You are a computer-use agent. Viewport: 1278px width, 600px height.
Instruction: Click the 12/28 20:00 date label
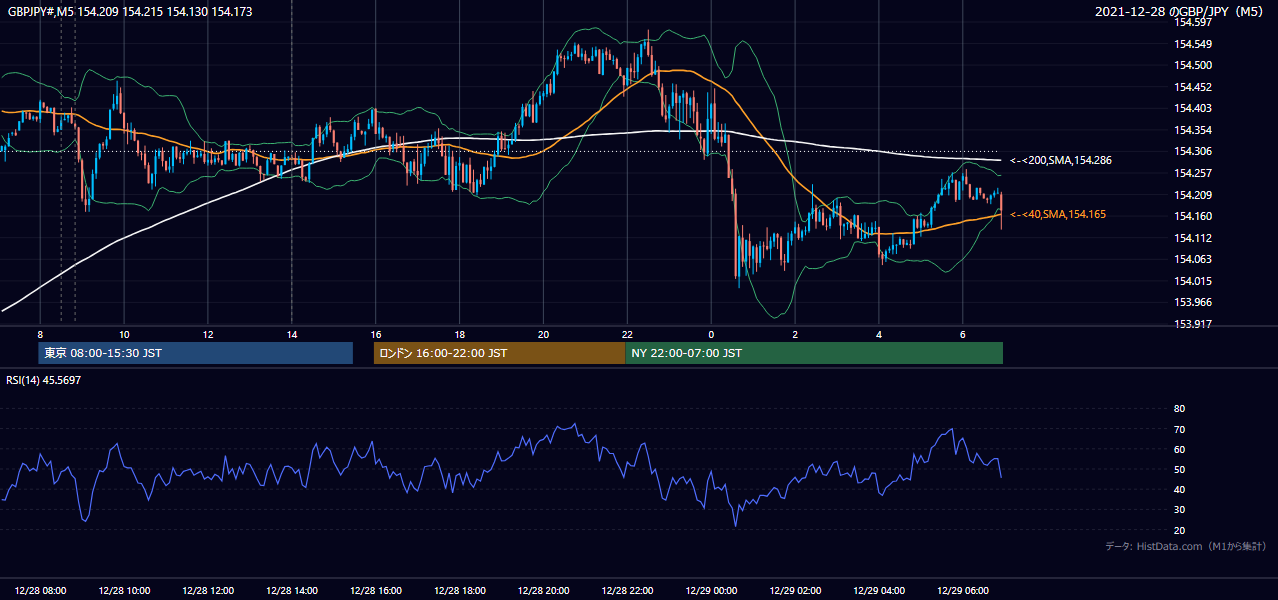click(x=544, y=590)
